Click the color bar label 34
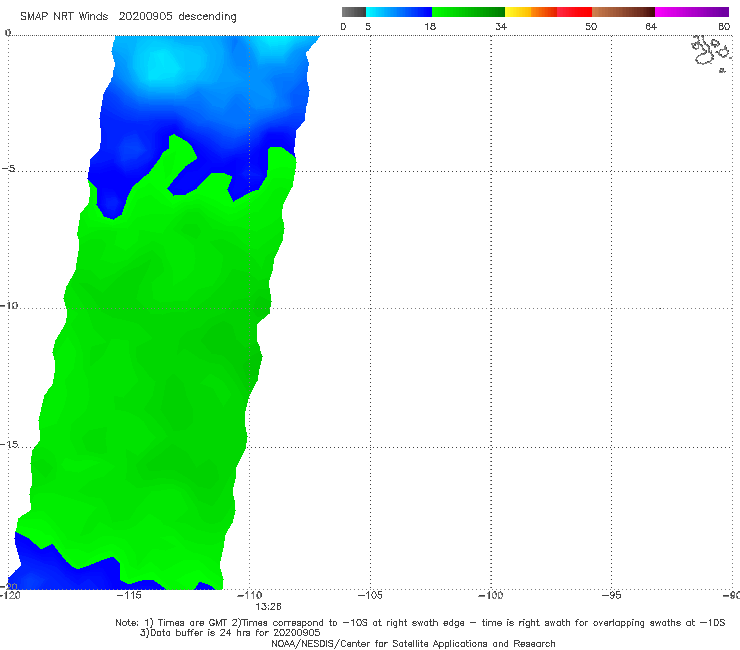The height and width of the screenshot is (650, 740). tap(501, 27)
